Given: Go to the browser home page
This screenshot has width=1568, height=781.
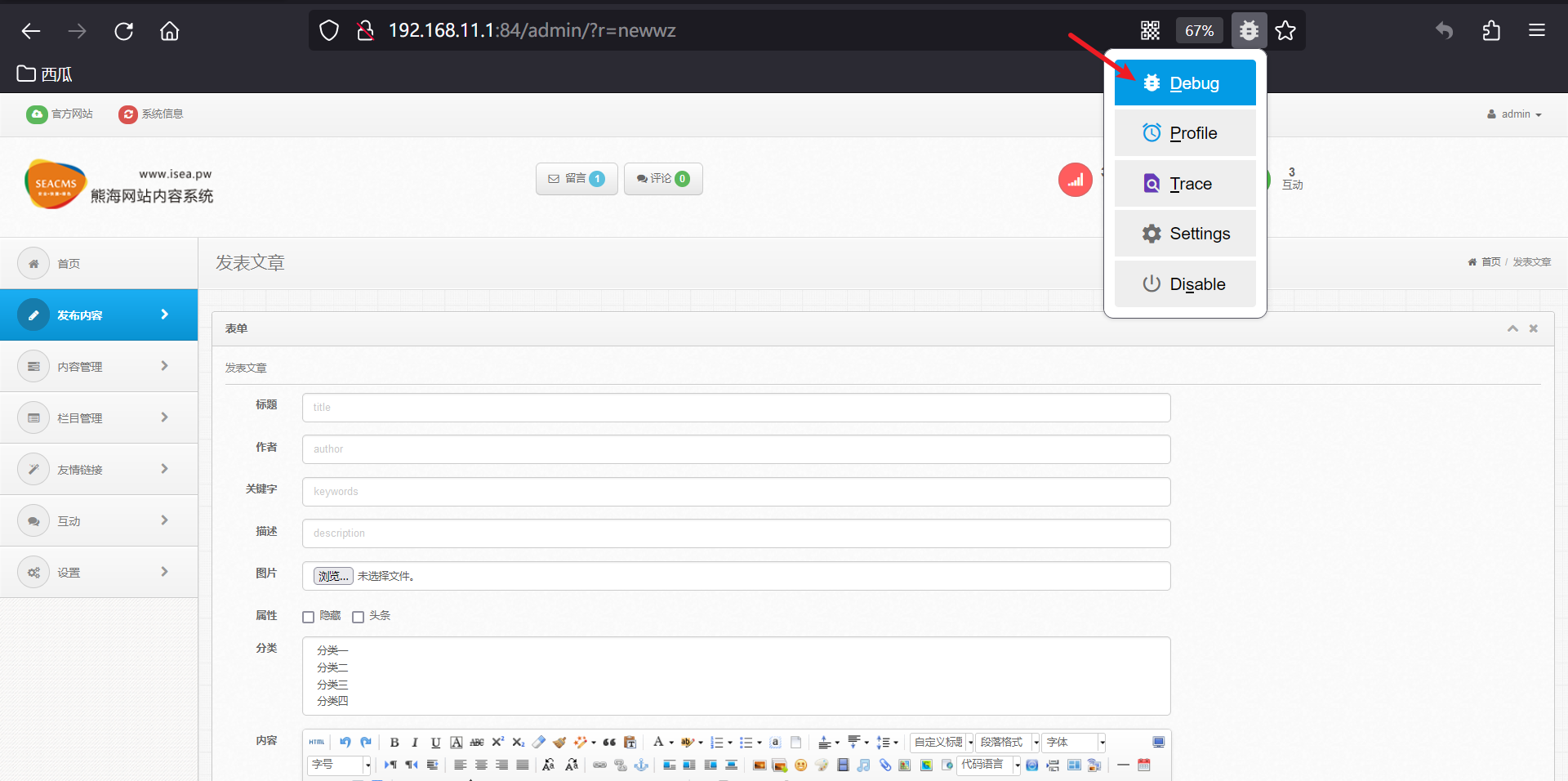Looking at the screenshot, I should click(170, 31).
